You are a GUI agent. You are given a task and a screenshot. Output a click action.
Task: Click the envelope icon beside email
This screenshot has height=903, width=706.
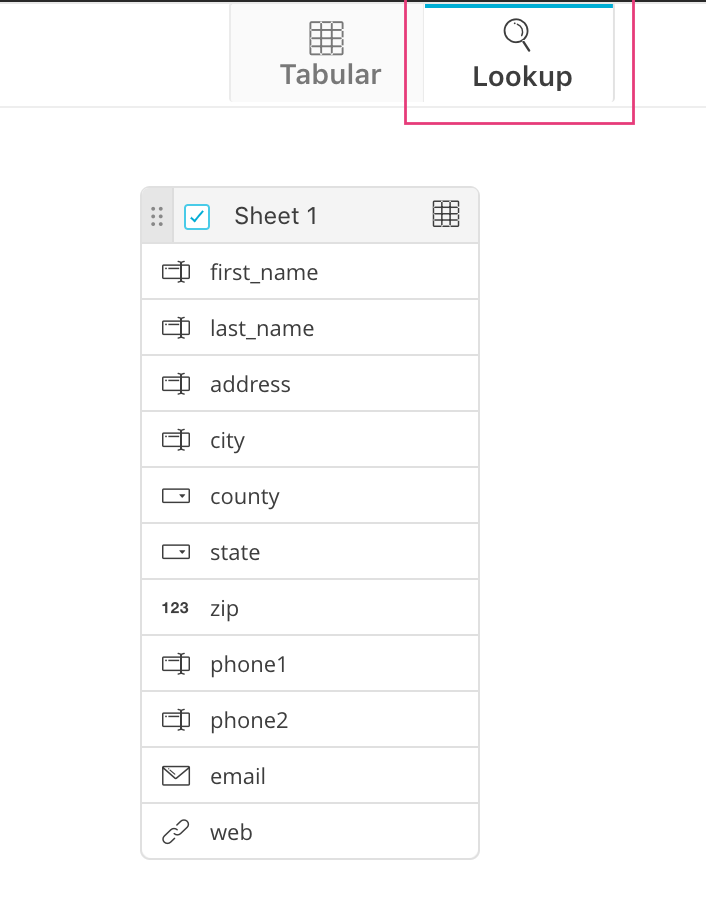coord(176,776)
